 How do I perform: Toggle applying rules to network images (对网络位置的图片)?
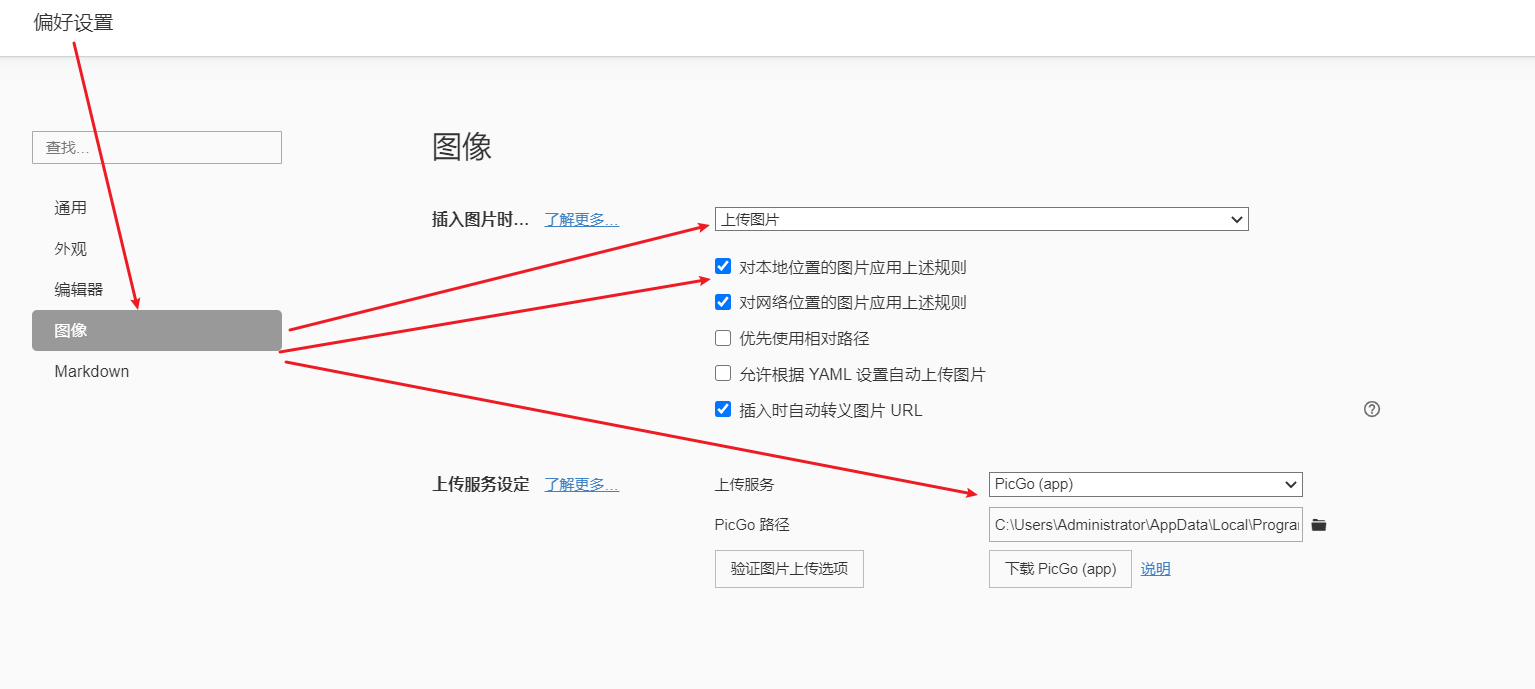(x=723, y=302)
